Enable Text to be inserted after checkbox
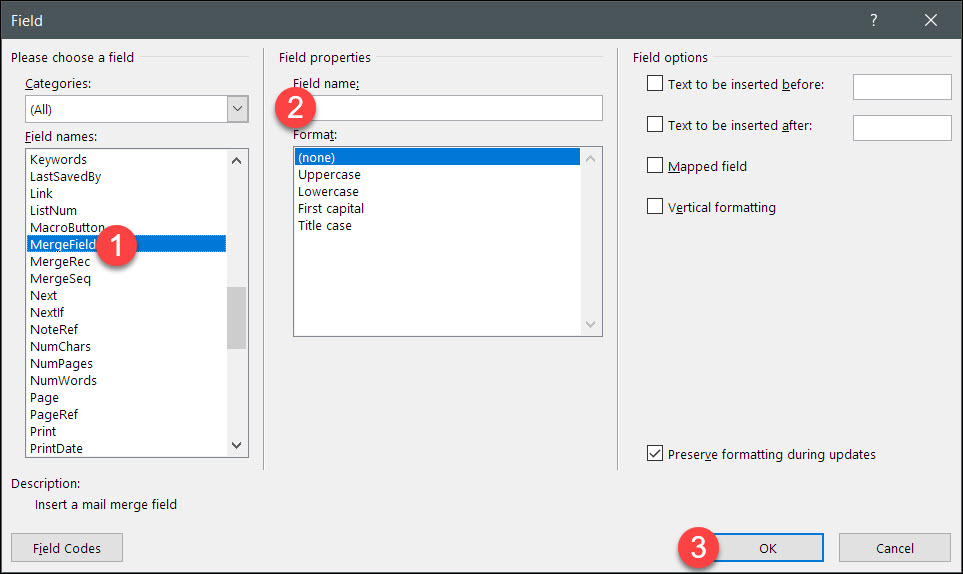This screenshot has width=963, height=574. [x=655, y=125]
